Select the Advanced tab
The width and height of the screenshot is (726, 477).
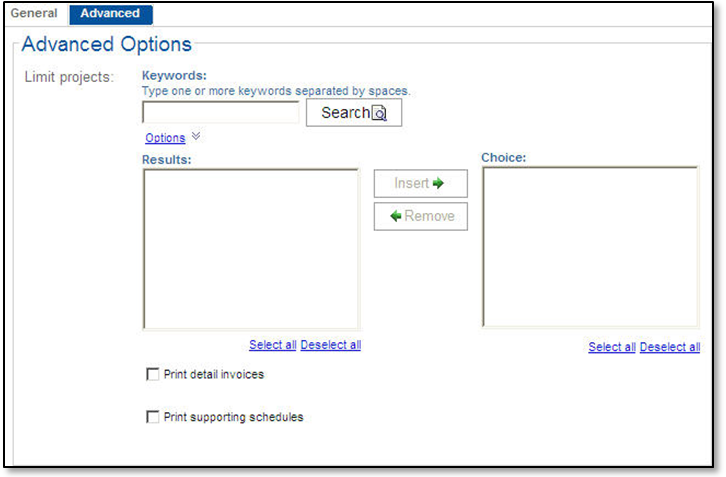click(x=110, y=14)
